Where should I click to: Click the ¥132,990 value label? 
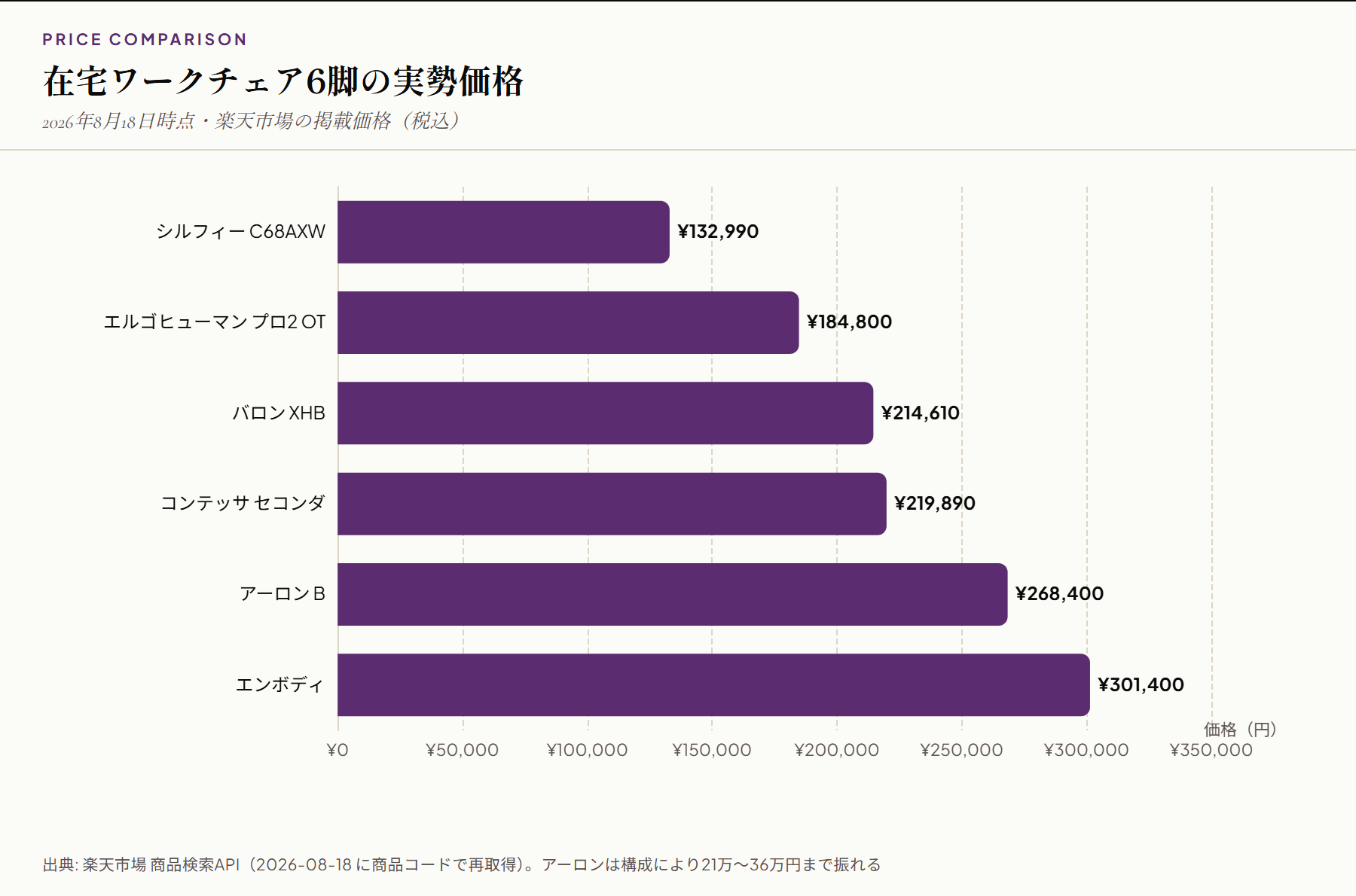[718, 232]
